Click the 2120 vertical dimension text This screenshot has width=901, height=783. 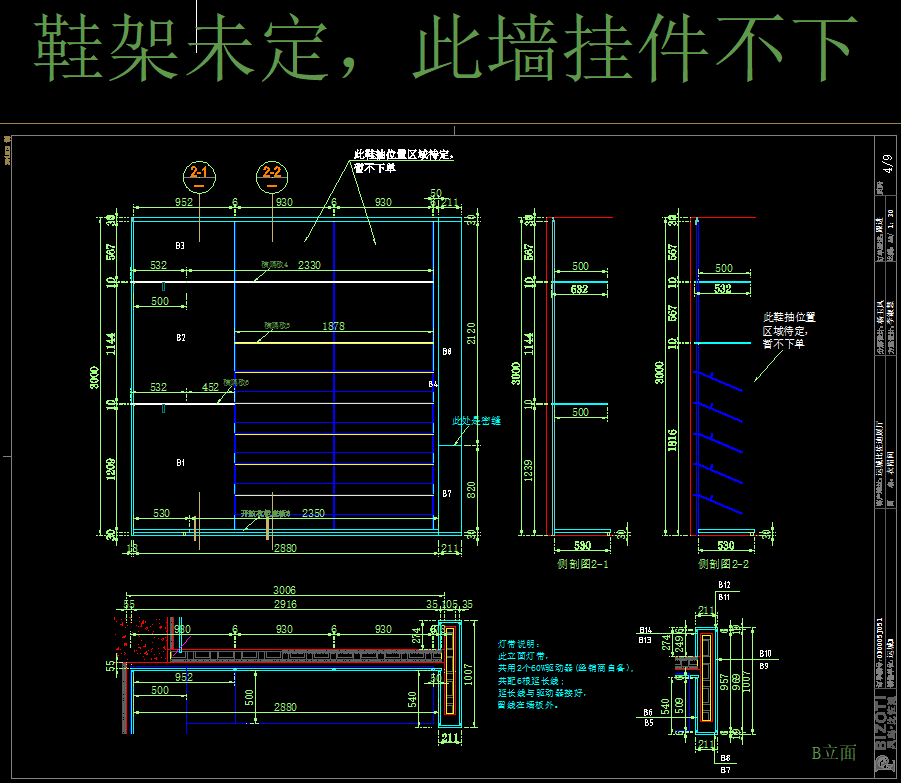(x=471, y=333)
